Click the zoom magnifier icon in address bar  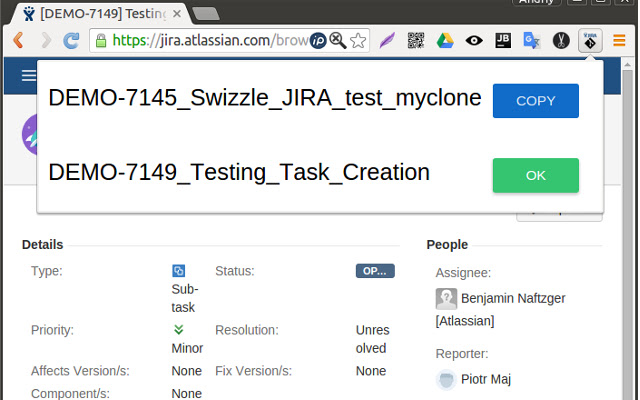338,41
